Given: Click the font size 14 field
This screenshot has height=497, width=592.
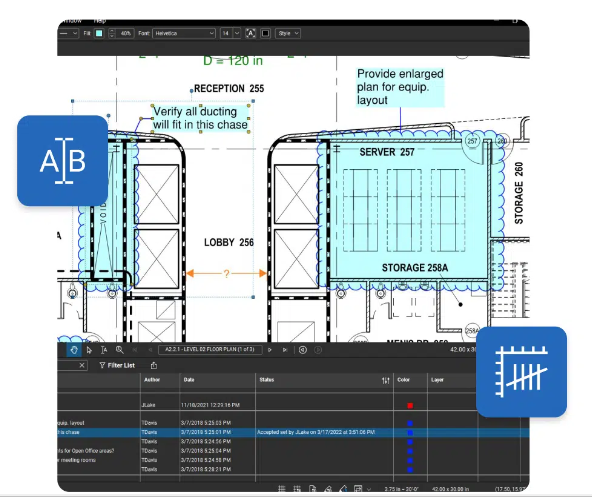Looking at the screenshot, I should [x=226, y=33].
